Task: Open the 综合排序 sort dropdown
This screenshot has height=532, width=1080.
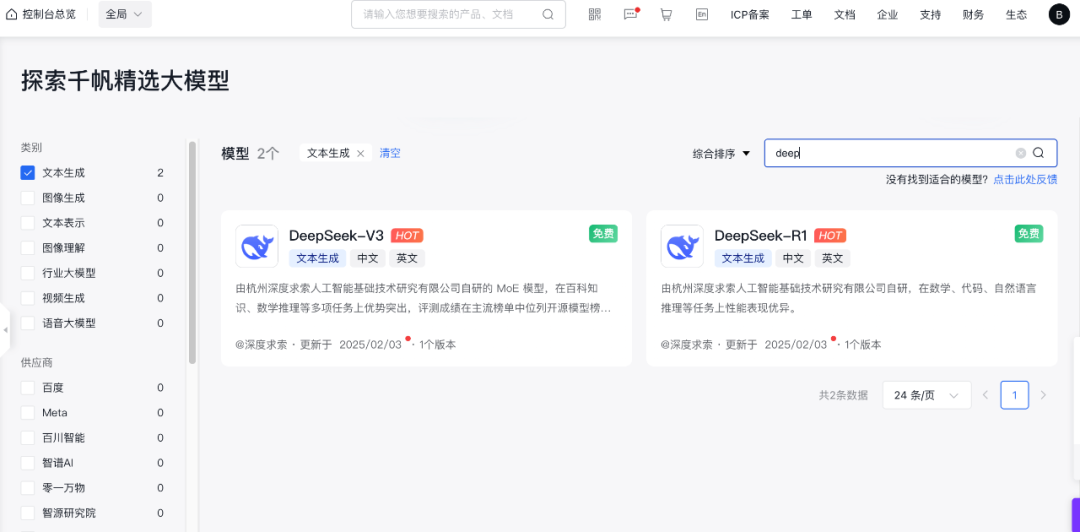Action: pos(721,154)
